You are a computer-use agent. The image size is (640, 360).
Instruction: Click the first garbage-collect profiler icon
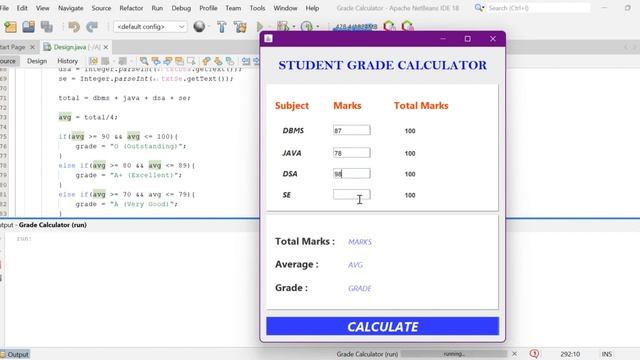389,27
